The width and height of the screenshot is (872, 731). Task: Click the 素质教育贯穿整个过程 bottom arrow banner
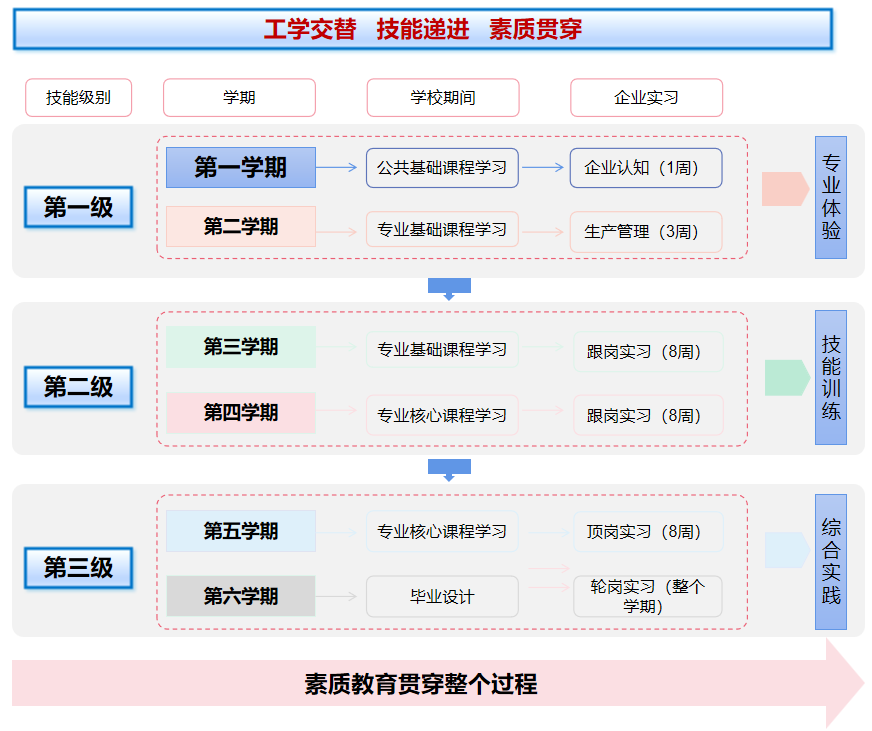(420, 684)
